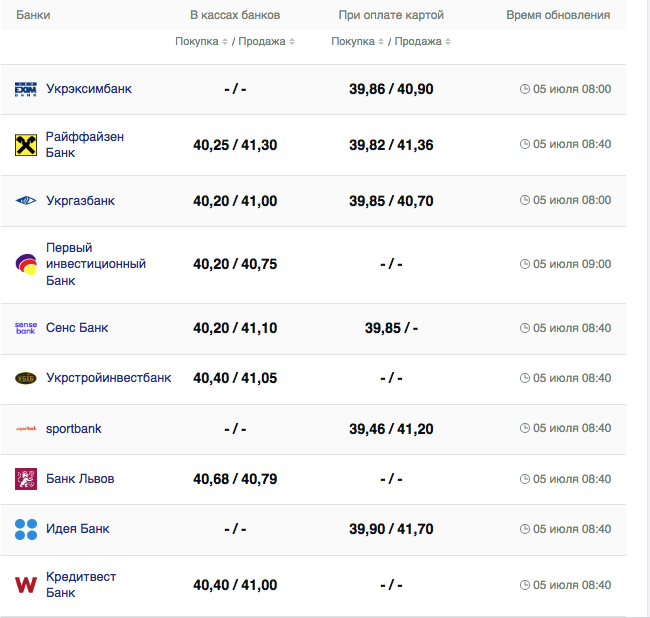650x618 pixels.
Task: Click the Укрэксимбанк EXIM logo icon
Action: (26, 89)
